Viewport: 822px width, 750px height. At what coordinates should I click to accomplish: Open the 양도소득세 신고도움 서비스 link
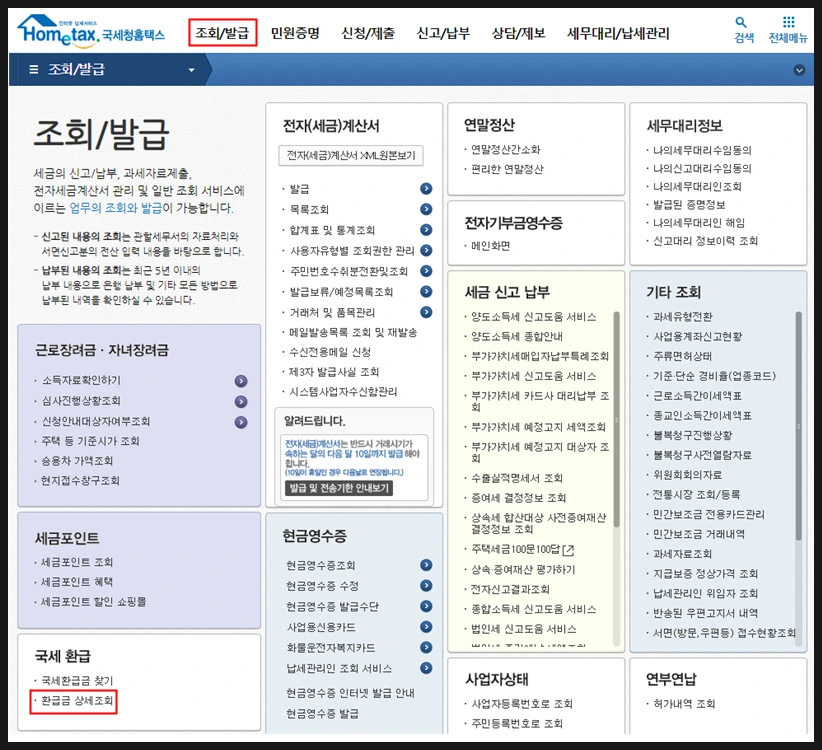(533, 317)
